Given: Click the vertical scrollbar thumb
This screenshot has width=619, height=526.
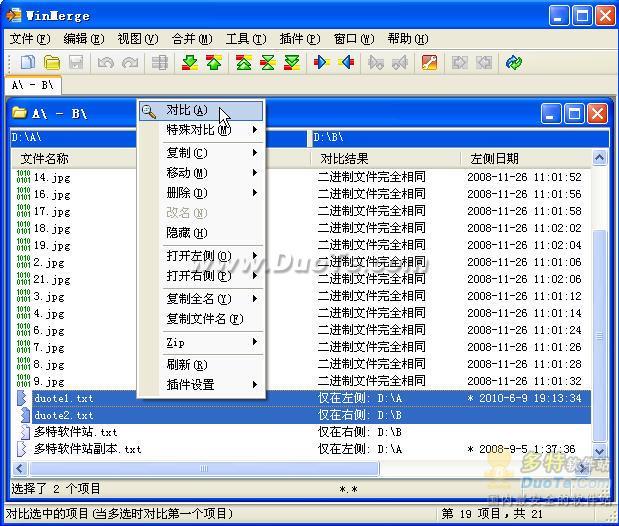Looking at the screenshot, I should point(599,336).
